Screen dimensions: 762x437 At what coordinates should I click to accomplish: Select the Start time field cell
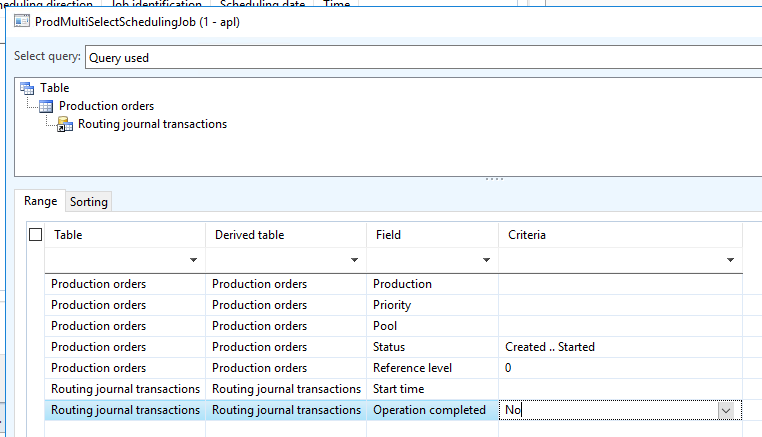[433, 389]
